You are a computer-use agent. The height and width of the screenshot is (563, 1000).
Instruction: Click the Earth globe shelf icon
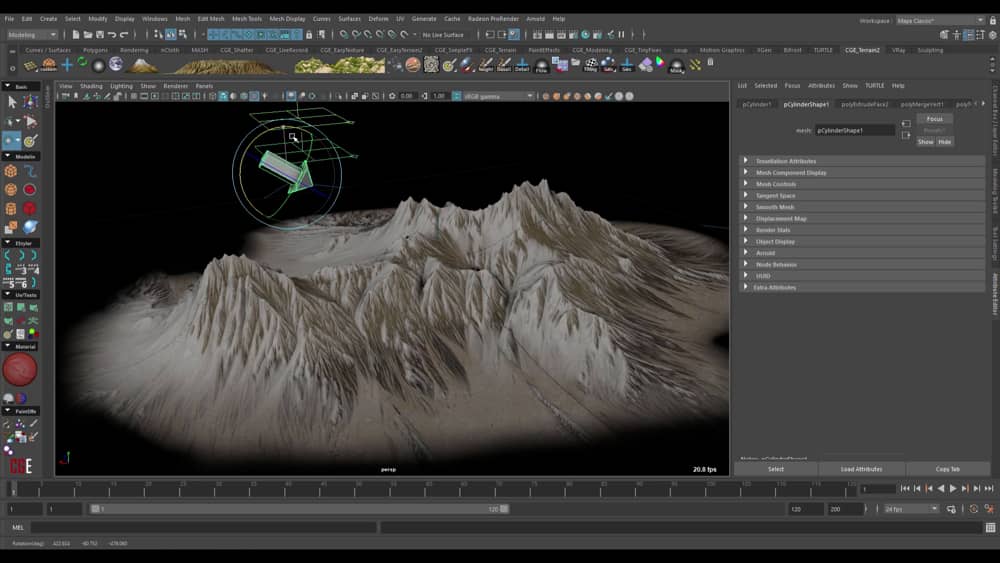point(116,65)
